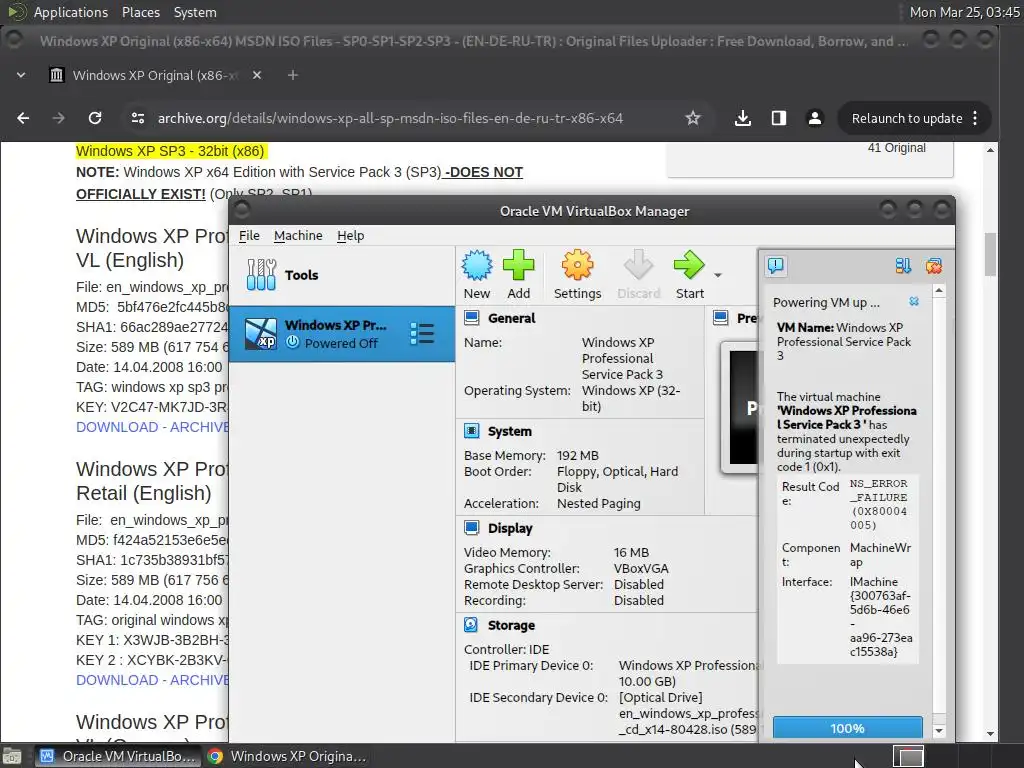
Task: Go forward in Chrome browser
Action: point(59,118)
